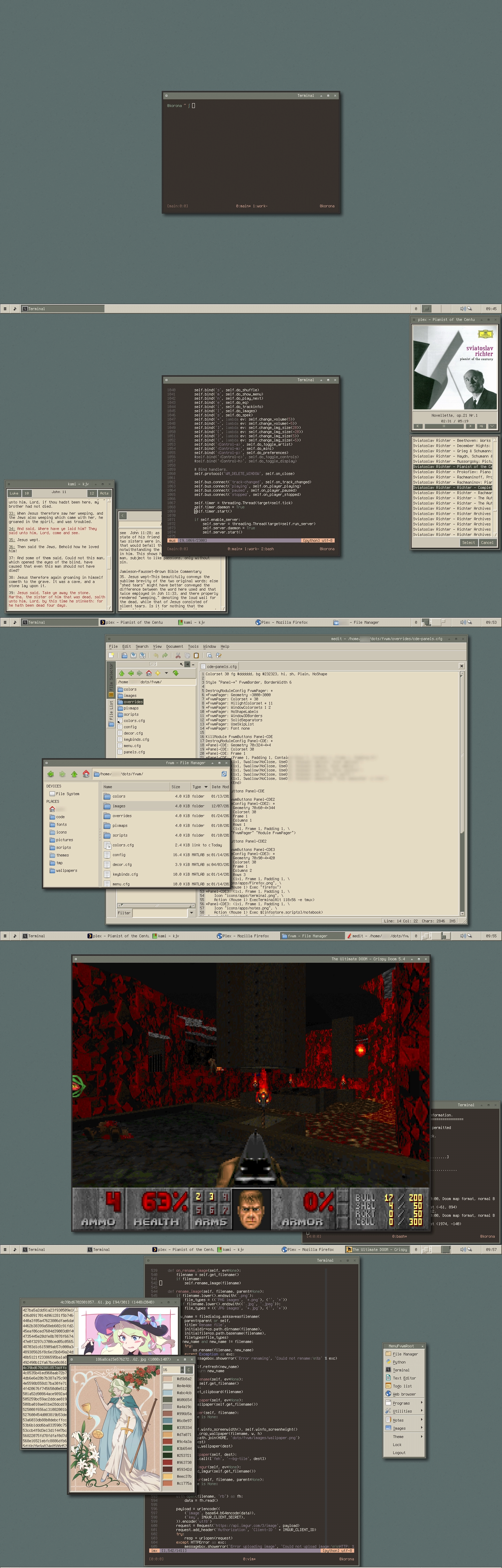Image resolution: width=502 pixels, height=1568 pixels.
Task: Select Sviatoslav Richter – Prokofiev album row
Action: 452,472
